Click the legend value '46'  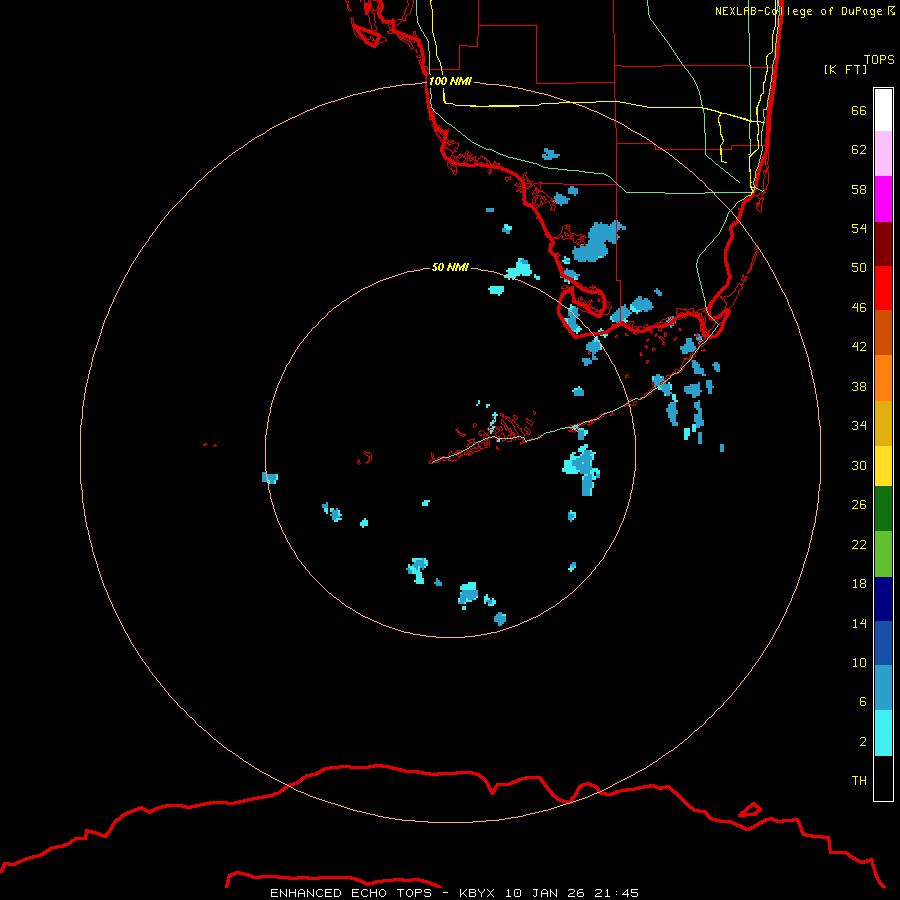click(x=859, y=307)
